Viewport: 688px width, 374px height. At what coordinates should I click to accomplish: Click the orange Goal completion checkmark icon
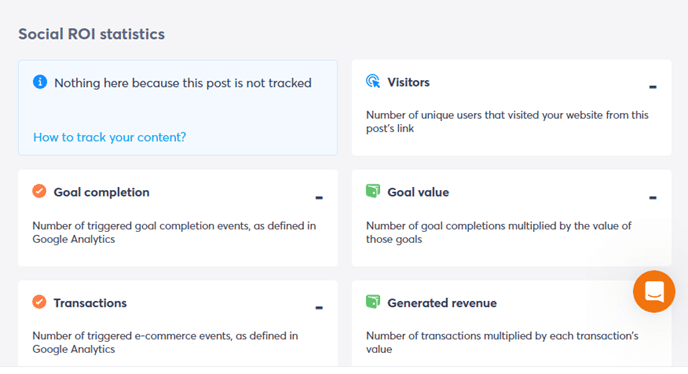coord(39,191)
